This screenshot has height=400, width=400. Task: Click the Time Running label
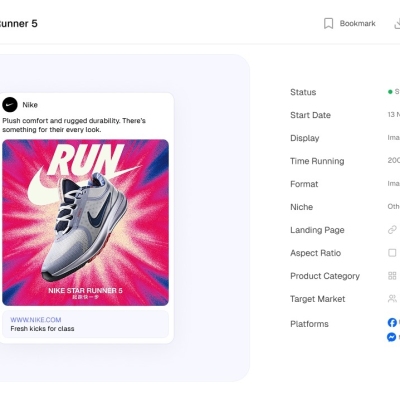(317, 161)
